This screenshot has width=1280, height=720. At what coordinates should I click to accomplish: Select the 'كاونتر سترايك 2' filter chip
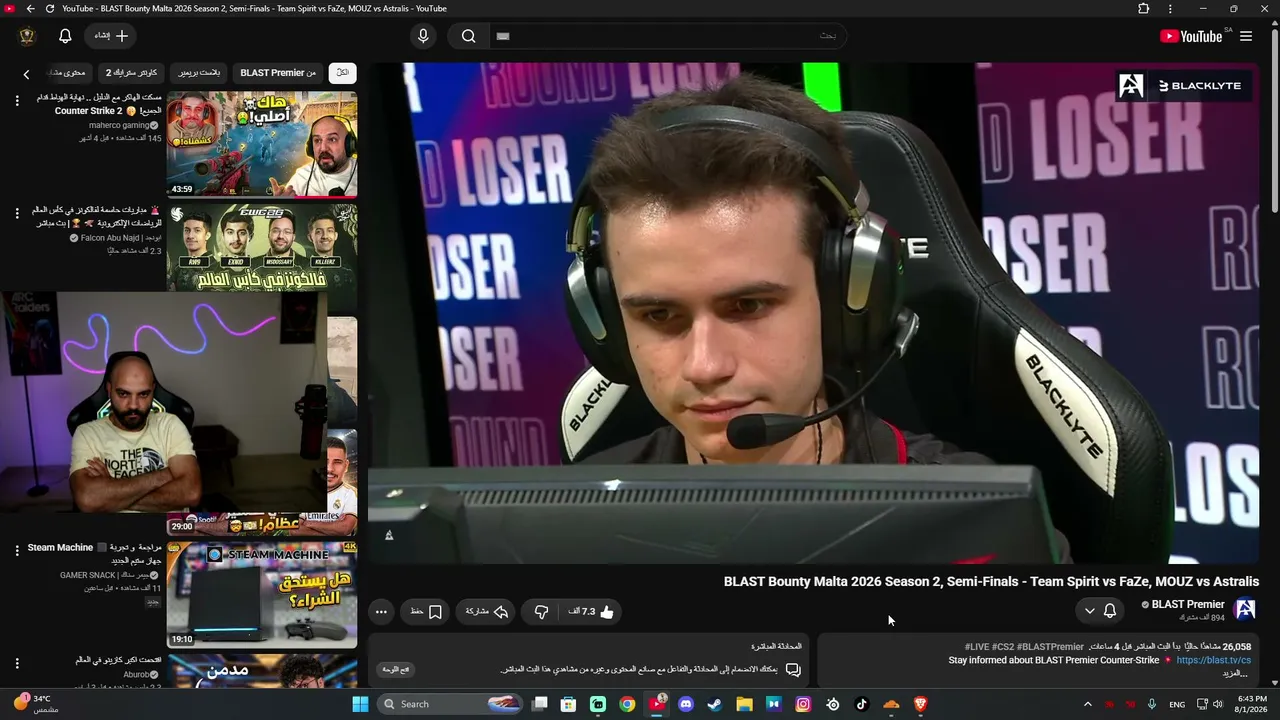coord(131,73)
